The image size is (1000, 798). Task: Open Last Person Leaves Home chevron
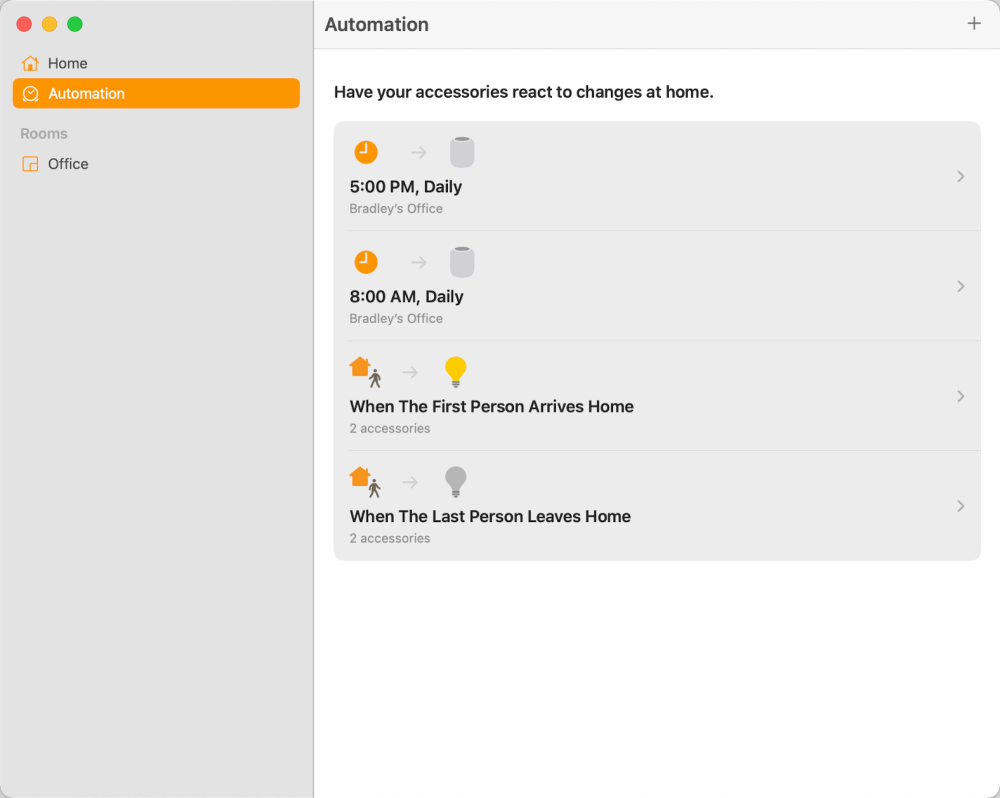pyautogui.click(x=960, y=506)
